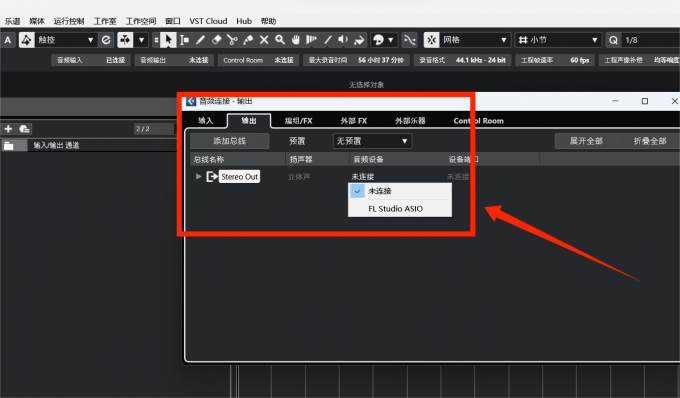This screenshot has height=398, width=680.
Task: Open the Hub menu
Action: 244,21
